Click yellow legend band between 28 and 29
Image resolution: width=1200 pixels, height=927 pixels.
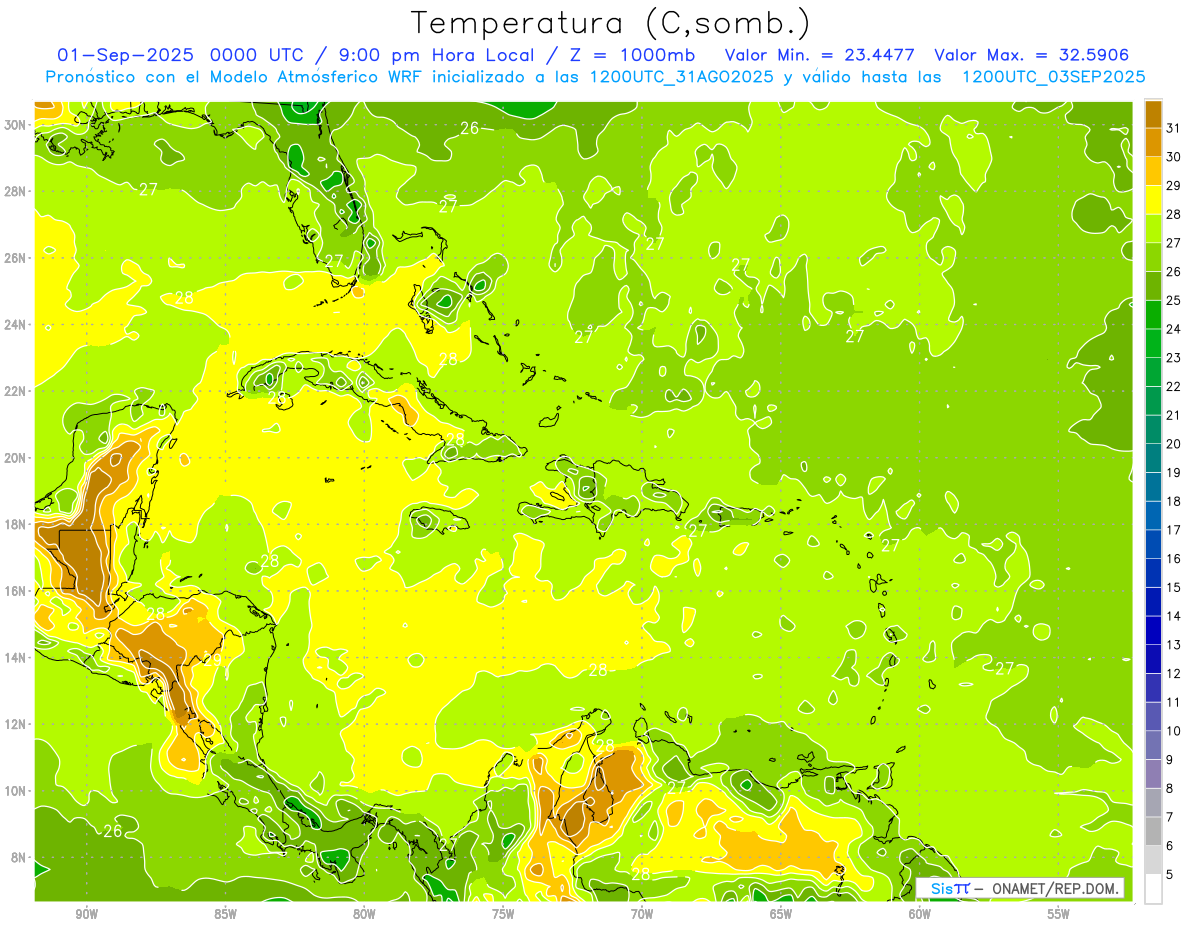[x=1153, y=200]
